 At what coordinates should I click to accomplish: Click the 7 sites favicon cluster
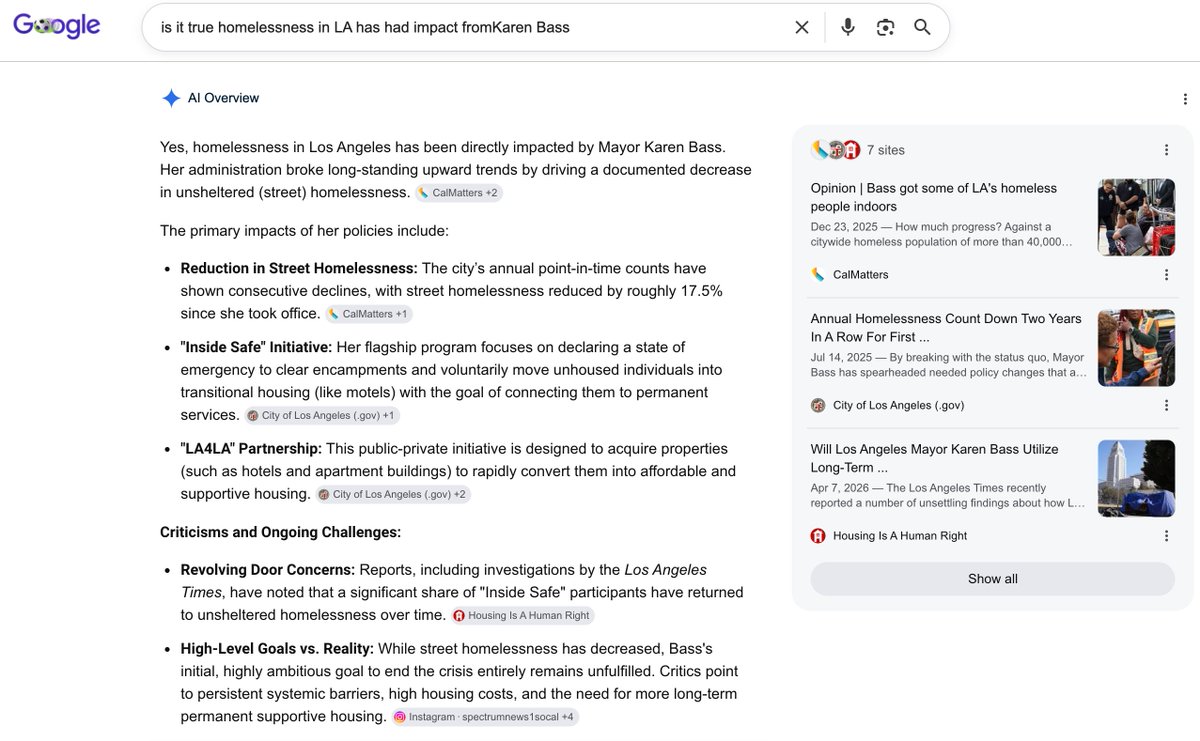[836, 150]
